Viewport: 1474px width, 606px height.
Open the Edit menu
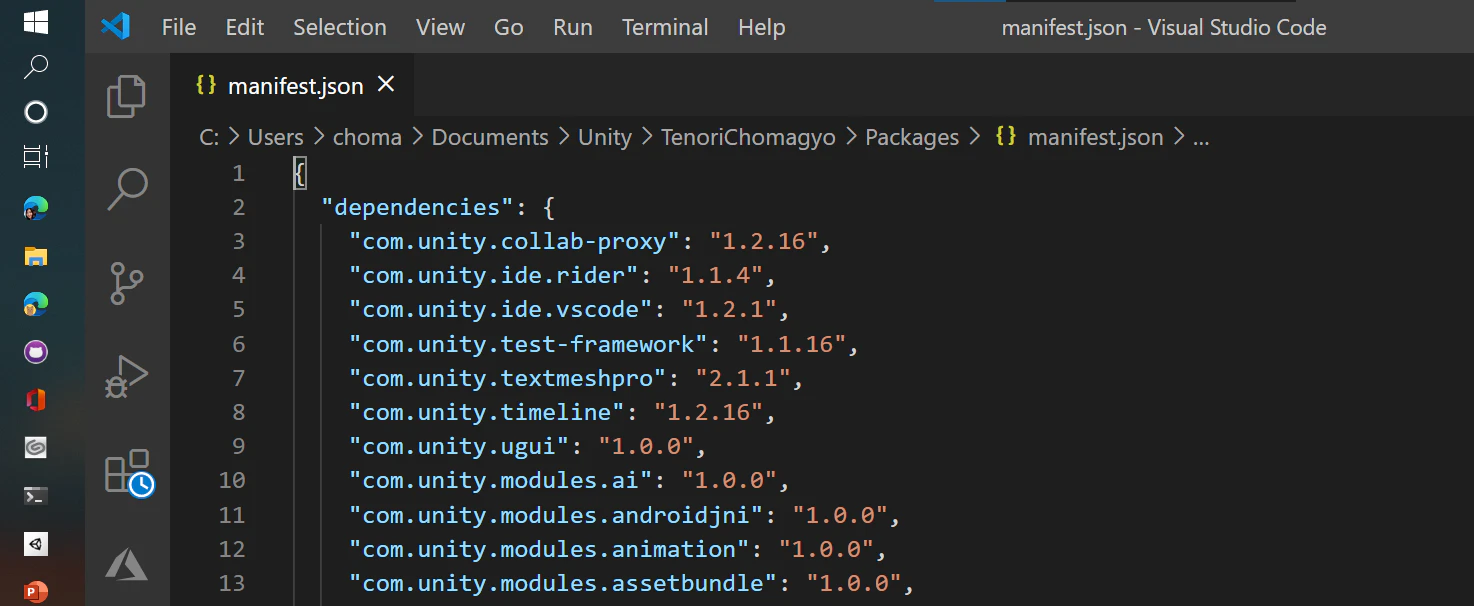[245, 27]
